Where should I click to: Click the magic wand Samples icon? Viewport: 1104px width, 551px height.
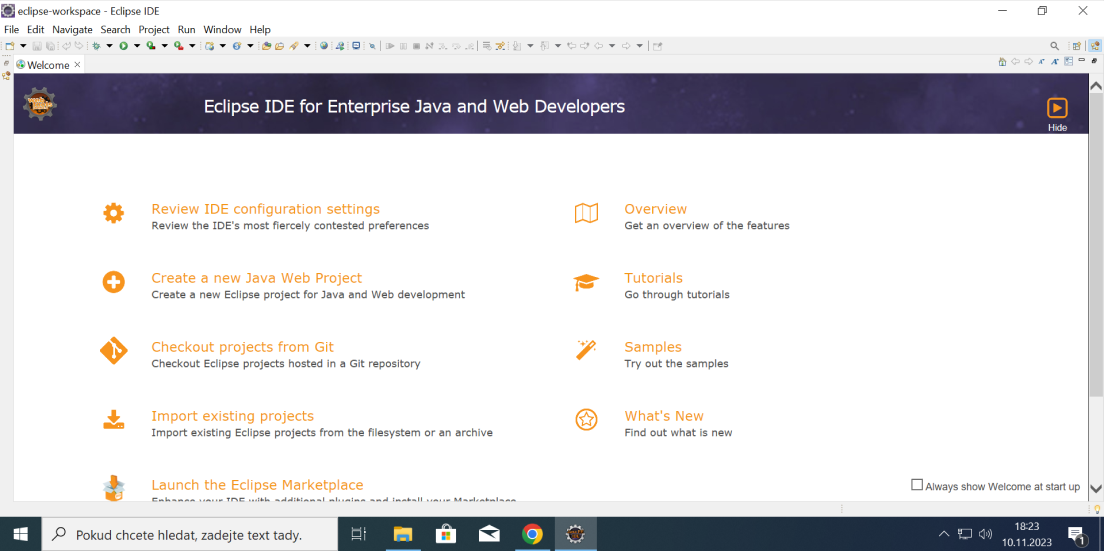click(586, 350)
